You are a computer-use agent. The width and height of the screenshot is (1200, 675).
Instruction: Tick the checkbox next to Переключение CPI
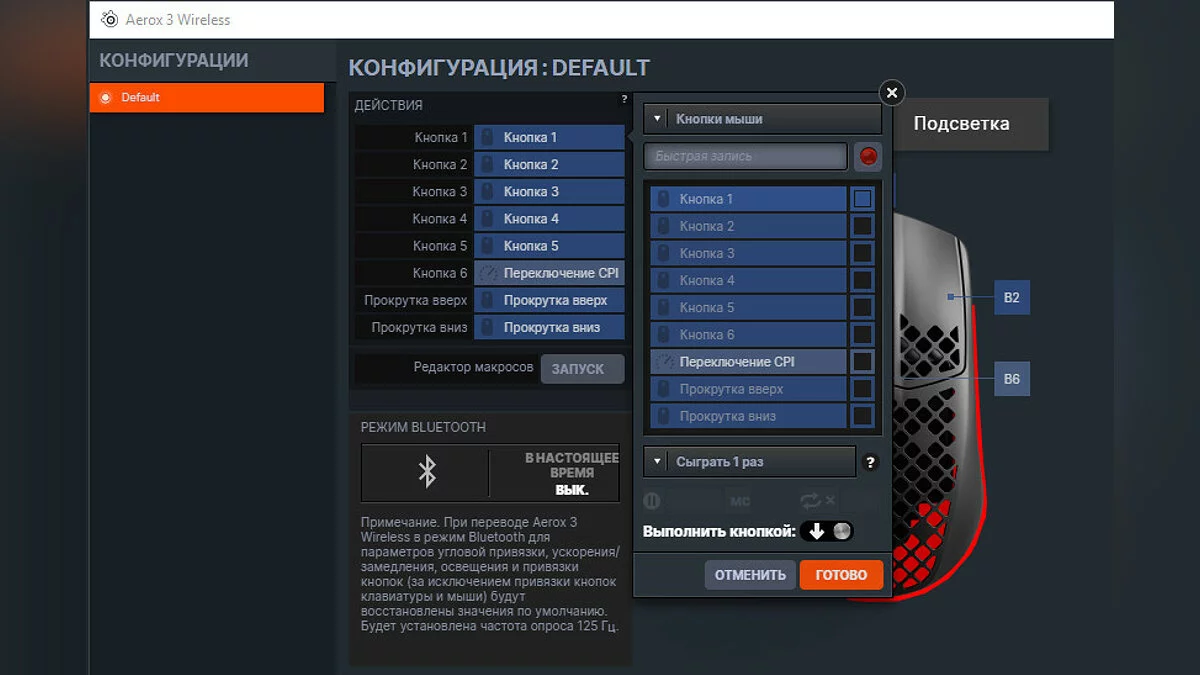[x=862, y=362]
